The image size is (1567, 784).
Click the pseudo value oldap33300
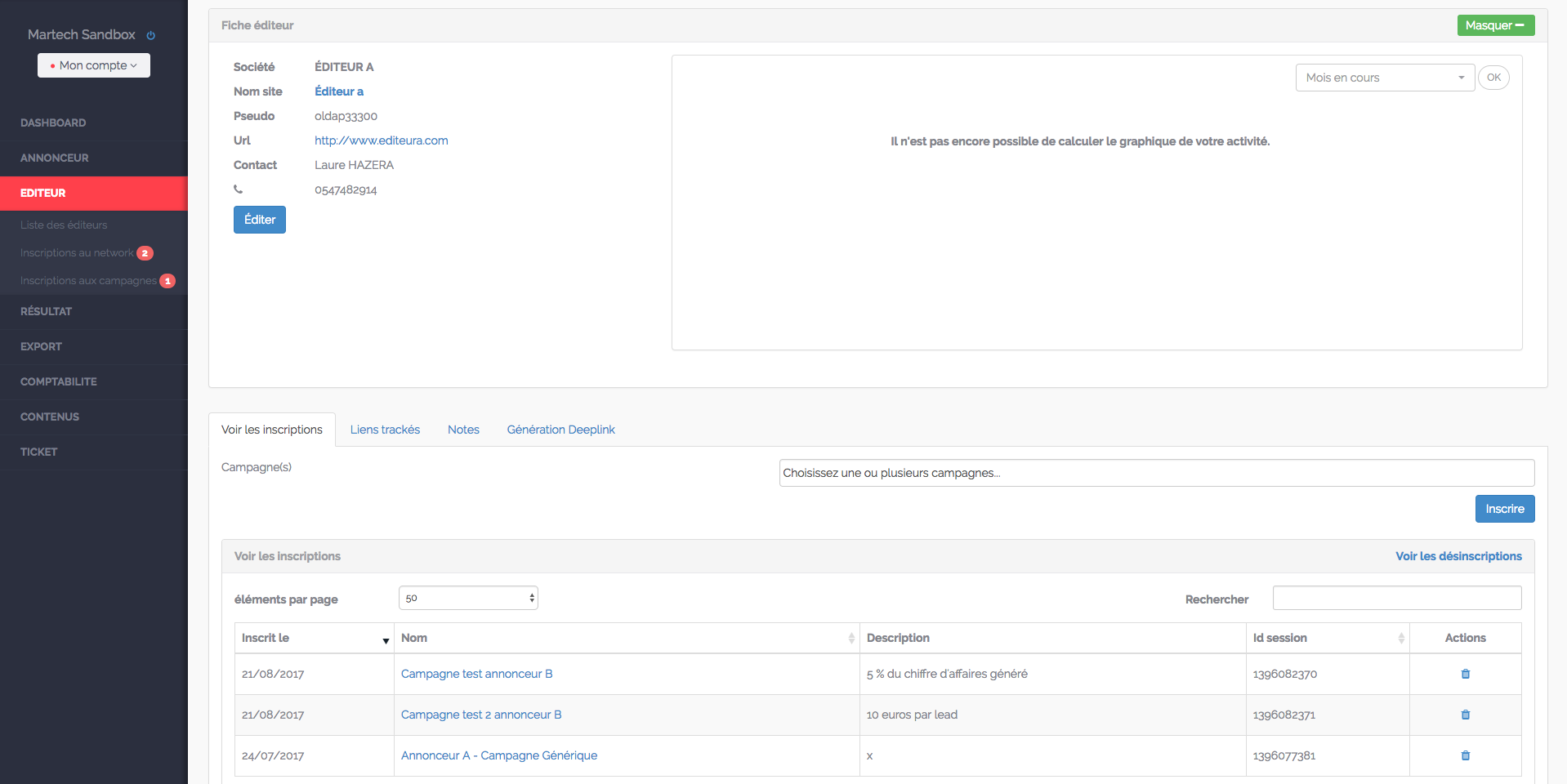tap(346, 116)
